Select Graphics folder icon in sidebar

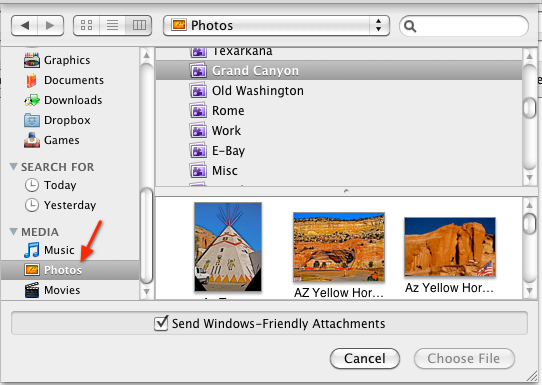32,60
